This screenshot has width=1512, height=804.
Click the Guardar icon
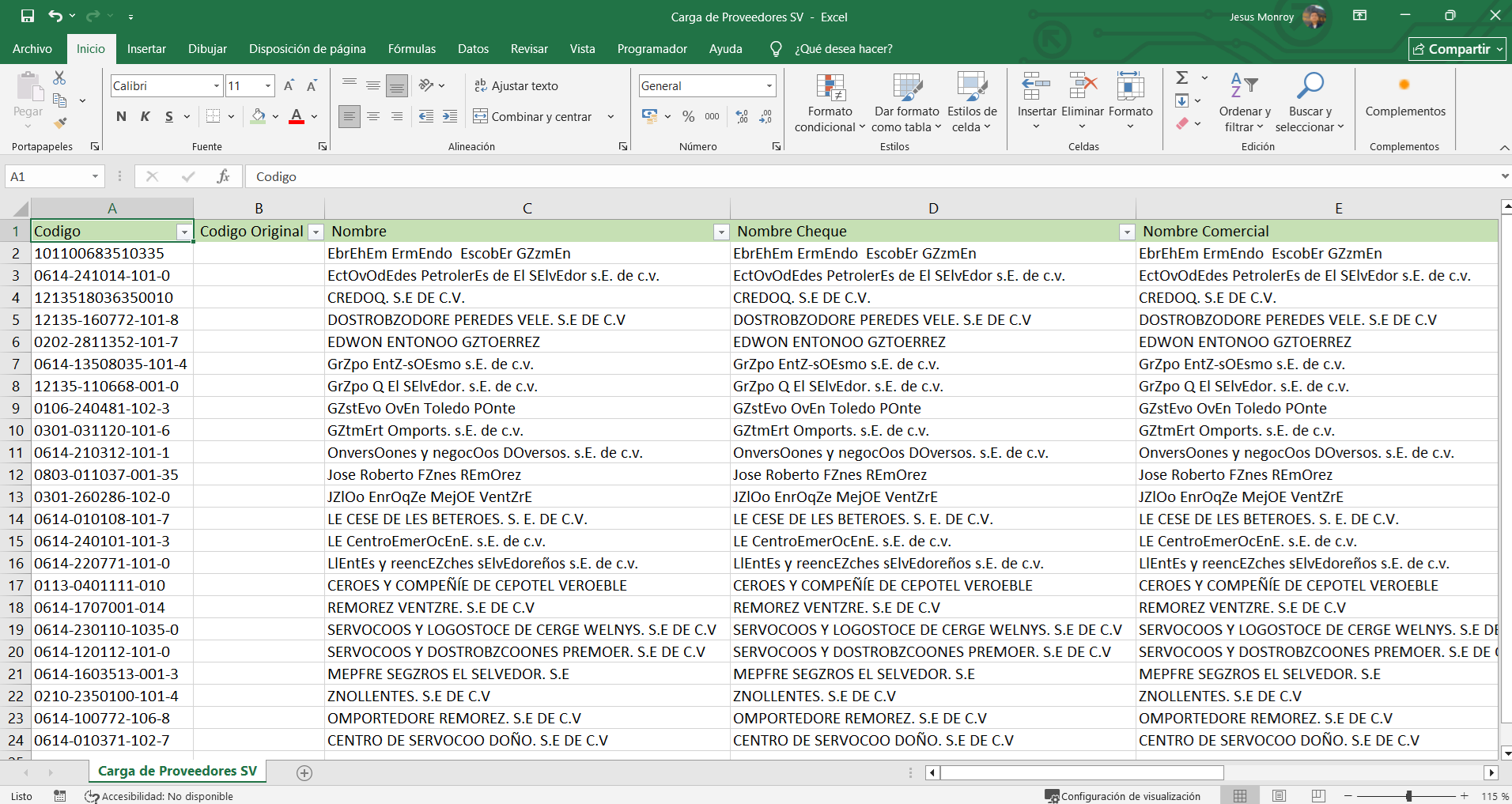(x=26, y=15)
